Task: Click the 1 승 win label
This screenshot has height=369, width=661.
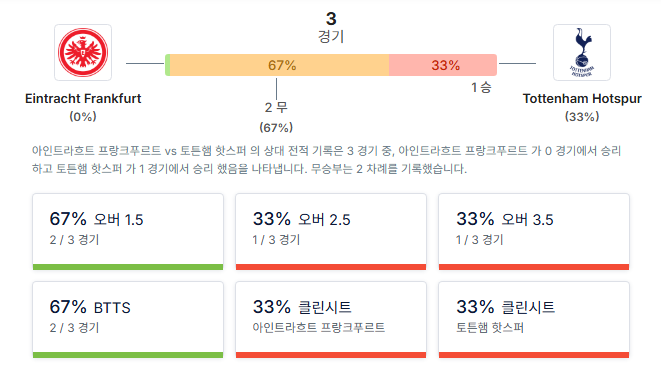Action: [481, 87]
